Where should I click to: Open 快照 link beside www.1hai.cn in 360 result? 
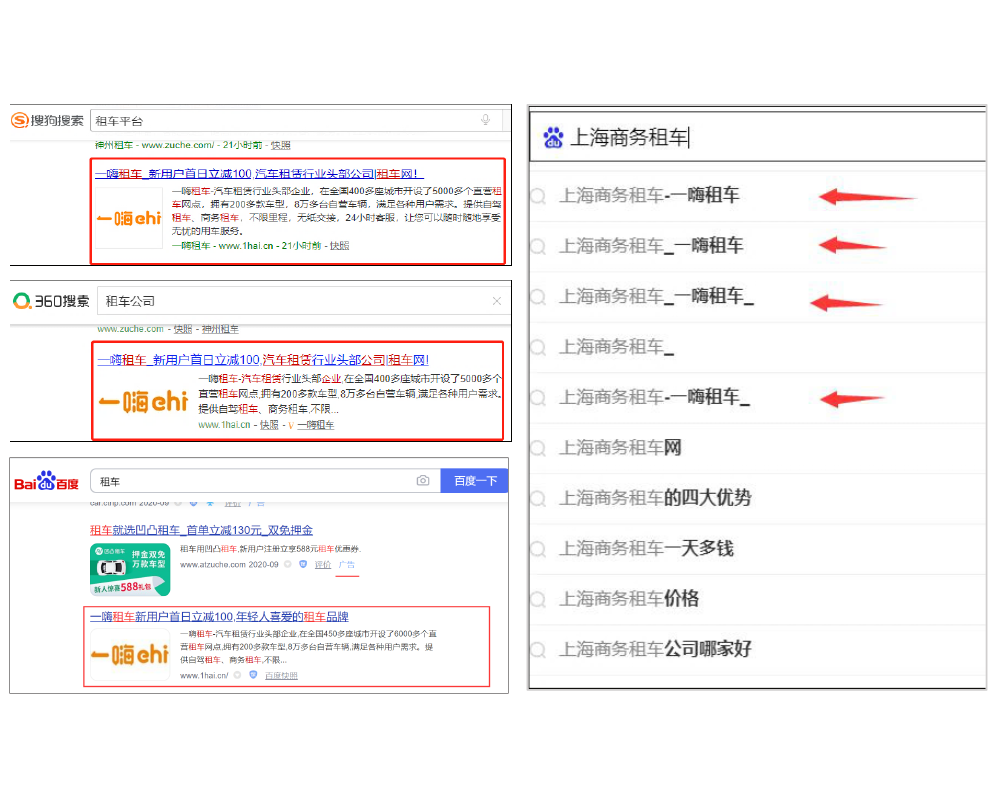click(x=269, y=425)
